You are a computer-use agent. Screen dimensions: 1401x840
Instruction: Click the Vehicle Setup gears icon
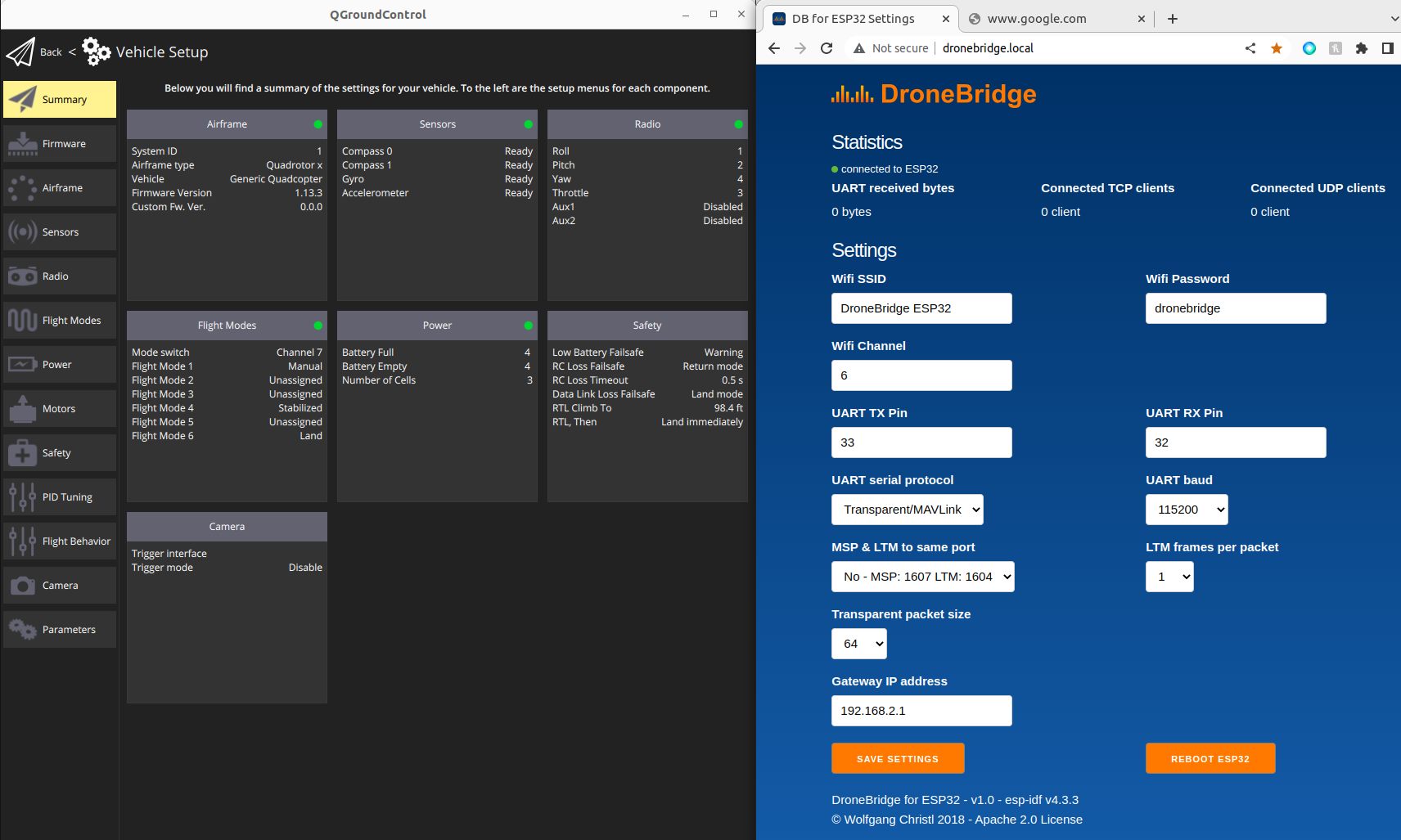96,52
